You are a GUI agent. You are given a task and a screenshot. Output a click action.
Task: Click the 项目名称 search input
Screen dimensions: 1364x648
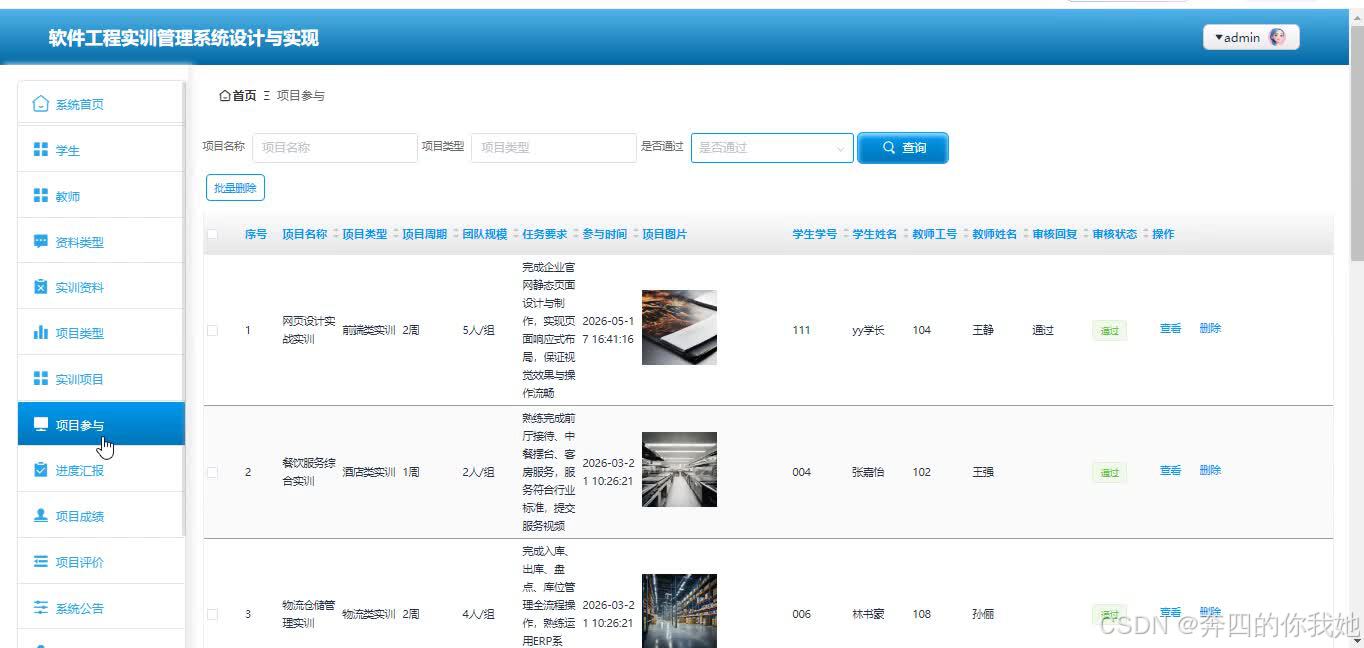(334, 147)
